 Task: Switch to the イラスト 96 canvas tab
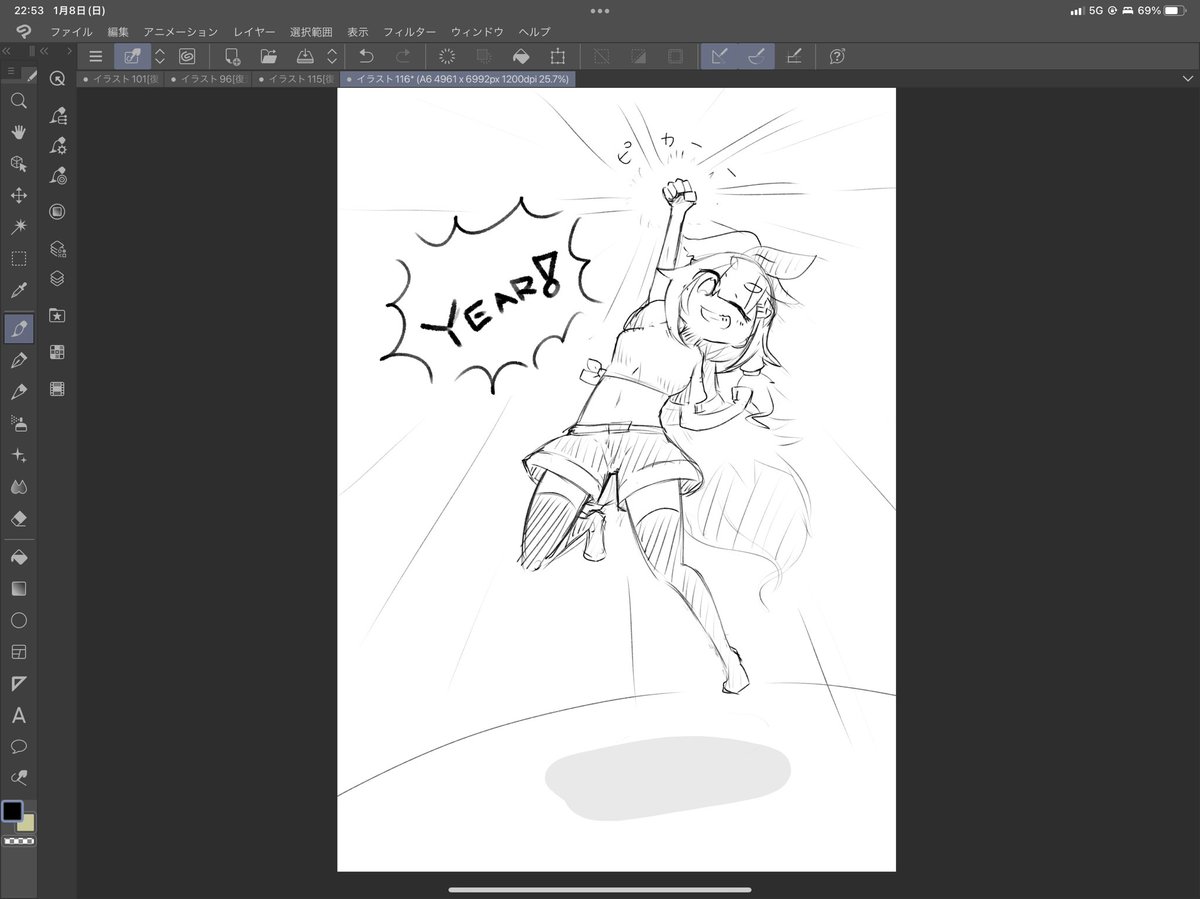click(207, 78)
